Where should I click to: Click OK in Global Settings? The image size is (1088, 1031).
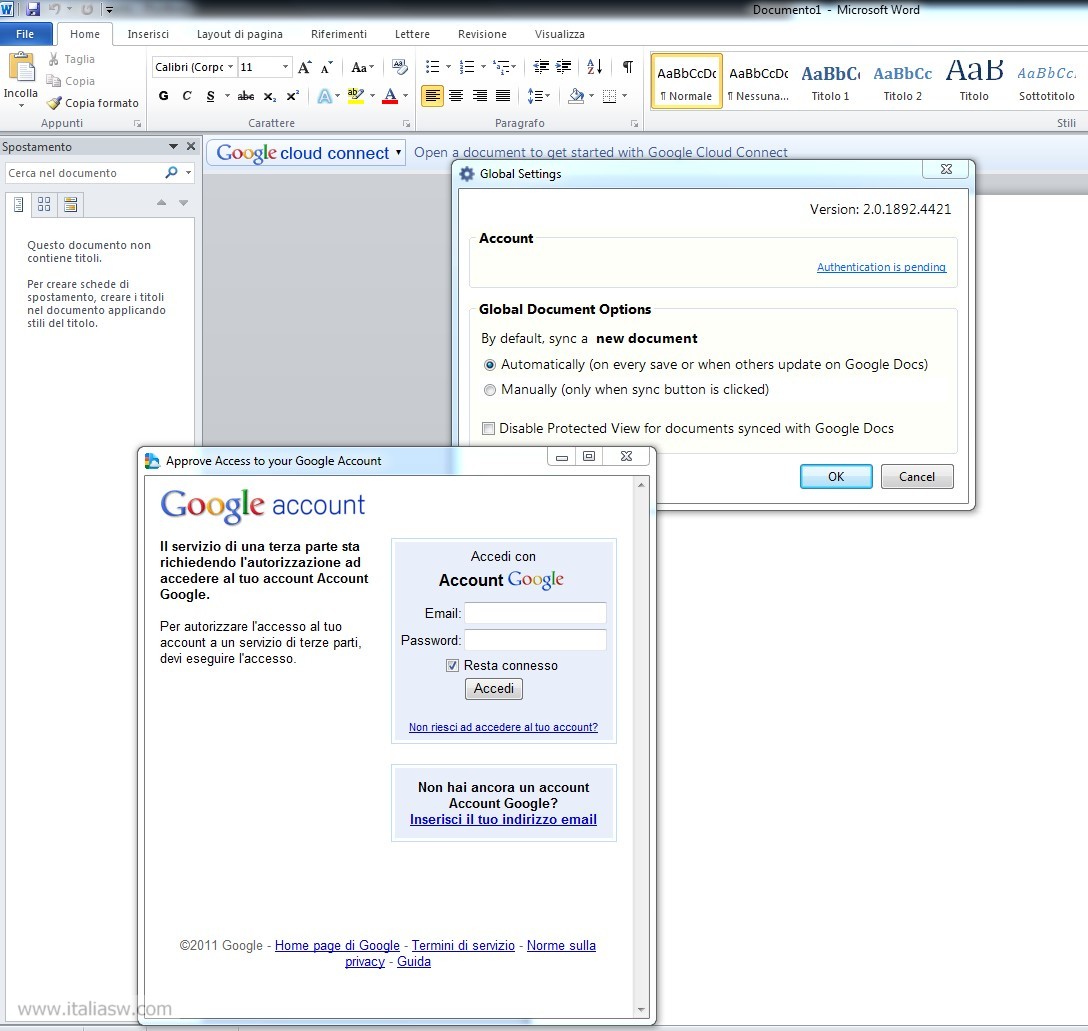836,477
